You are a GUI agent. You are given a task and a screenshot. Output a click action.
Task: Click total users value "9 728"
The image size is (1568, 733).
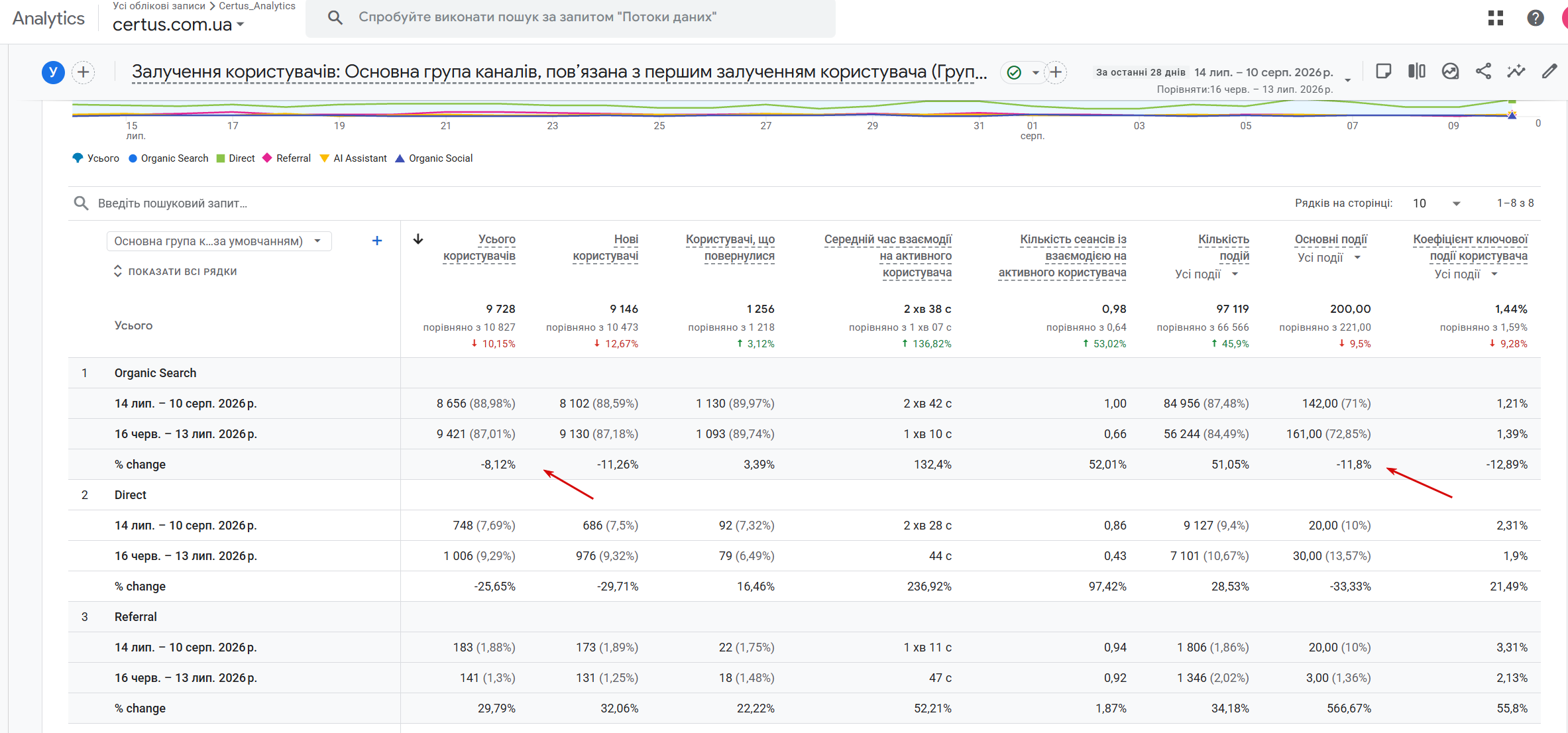tap(500, 309)
